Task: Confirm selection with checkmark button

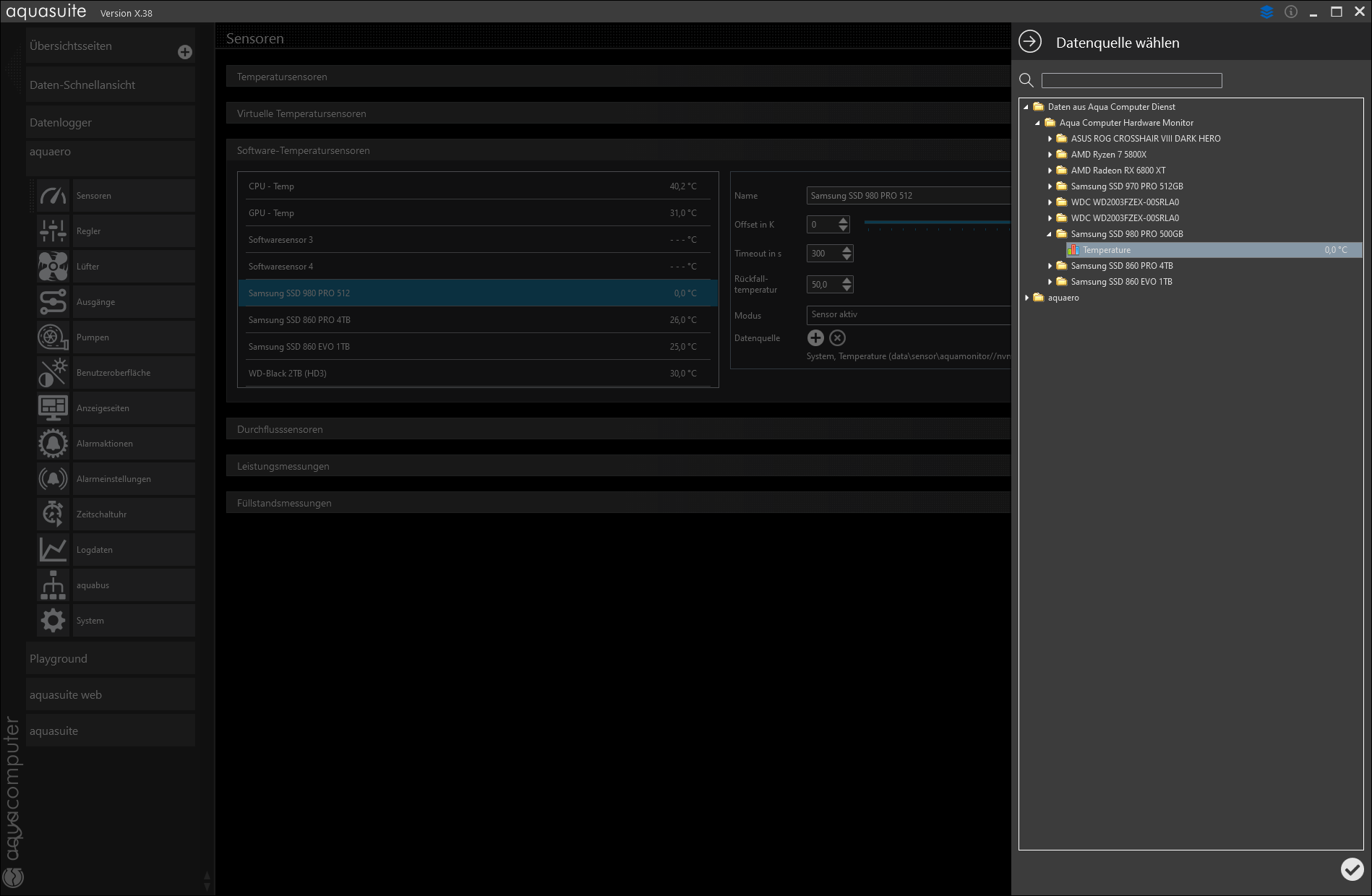Action: click(x=1351, y=869)
